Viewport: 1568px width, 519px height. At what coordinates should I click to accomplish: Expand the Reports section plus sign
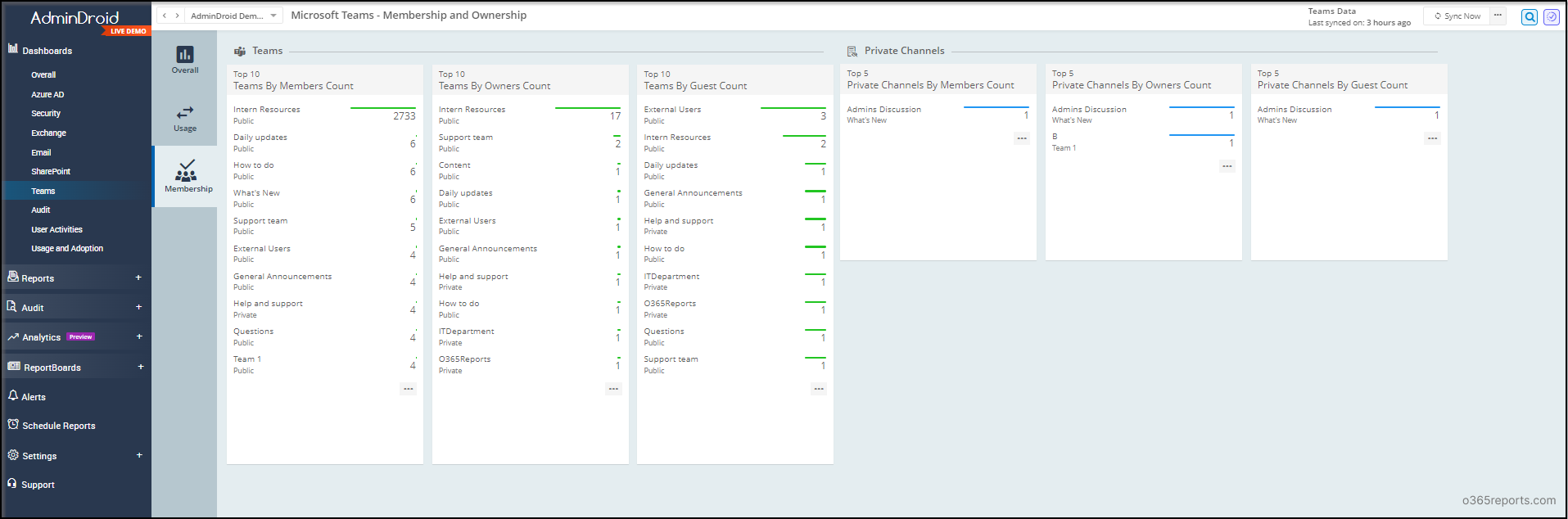coord(138,278)
